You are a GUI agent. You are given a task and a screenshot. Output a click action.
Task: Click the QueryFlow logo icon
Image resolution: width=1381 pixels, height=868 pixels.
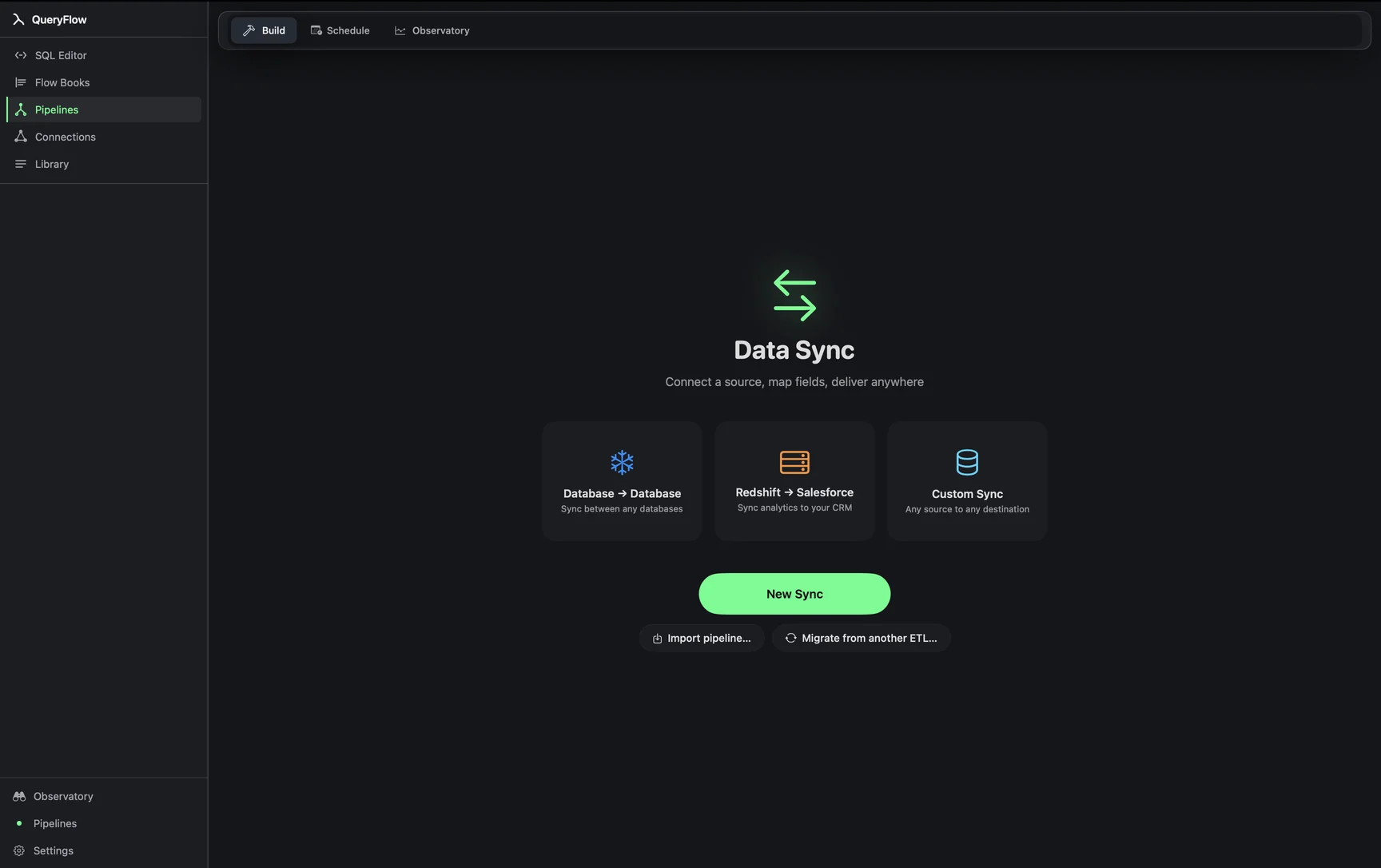[18, 19]
